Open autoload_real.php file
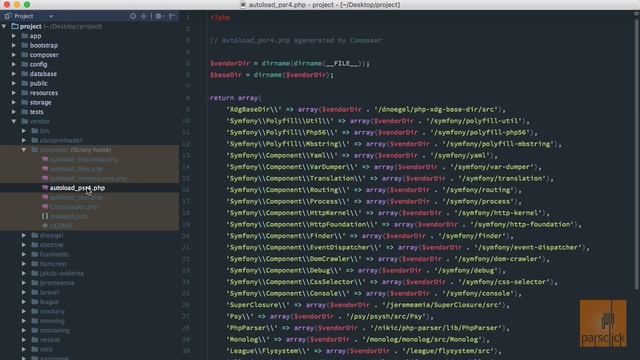The width and height of the screenshot is (640, 360). [x=76, y=198]
